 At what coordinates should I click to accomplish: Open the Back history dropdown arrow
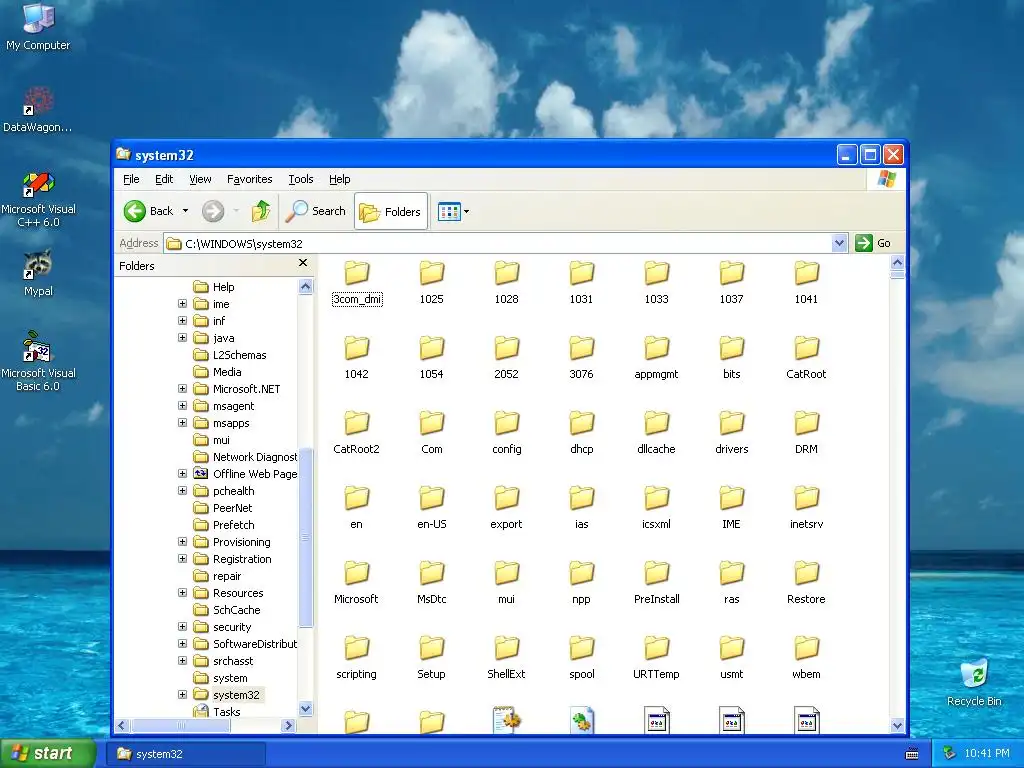[x=185, y=211]
